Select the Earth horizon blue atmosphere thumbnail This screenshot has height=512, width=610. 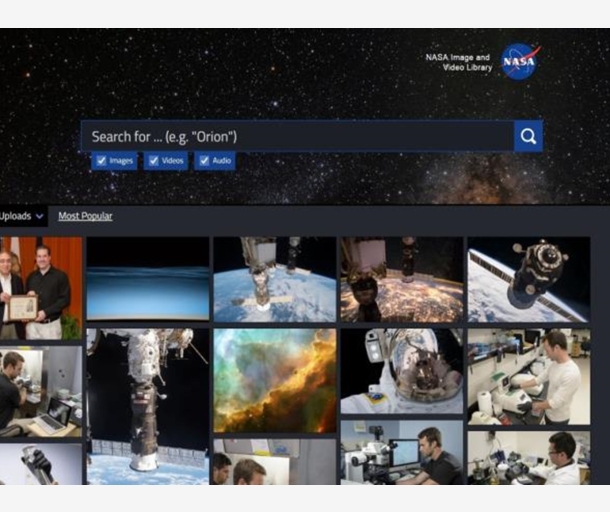pyautogui.click(x=147, y=279)
